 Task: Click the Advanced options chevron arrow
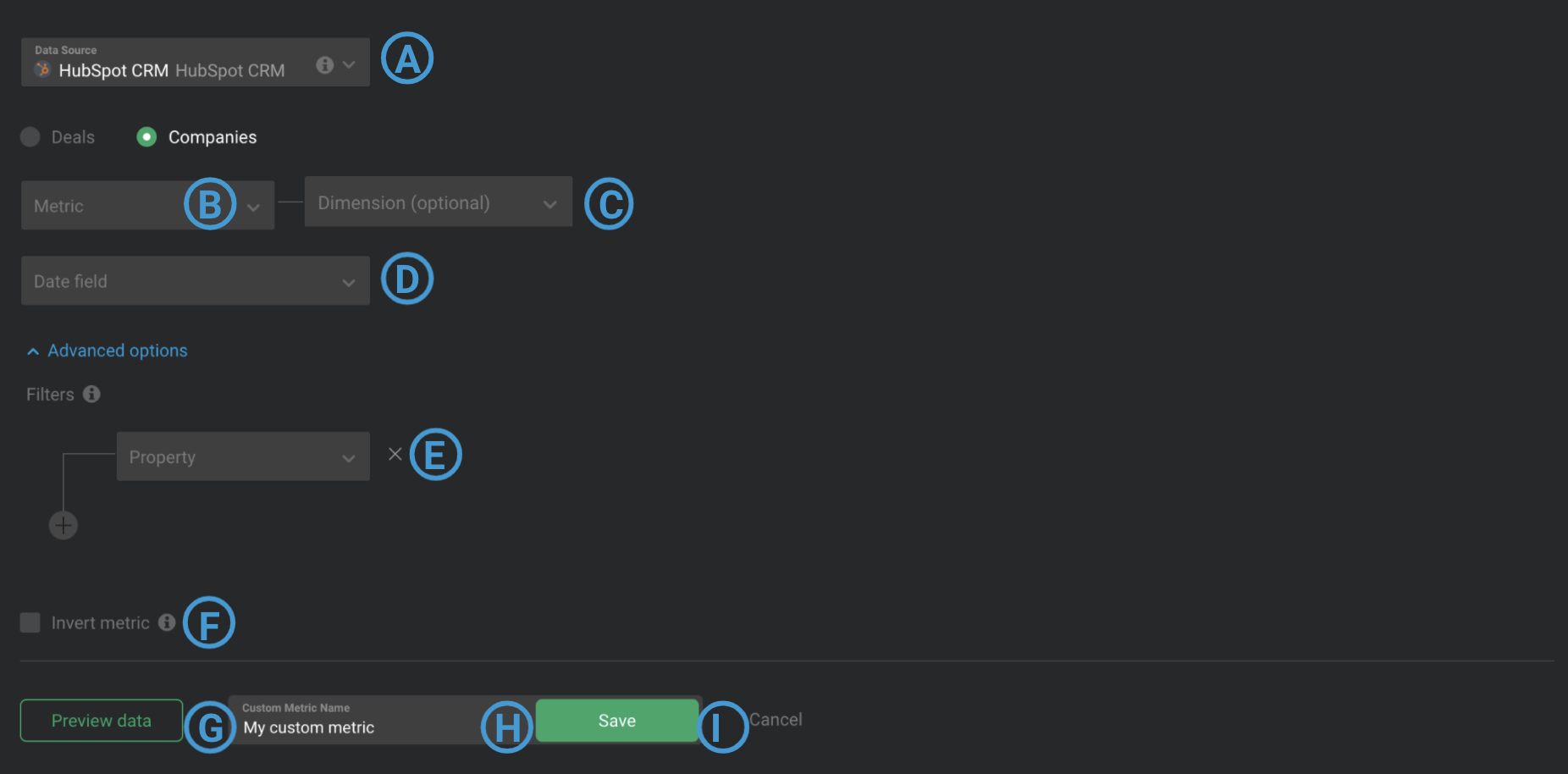pyautogui.click(x=33, y=351)
